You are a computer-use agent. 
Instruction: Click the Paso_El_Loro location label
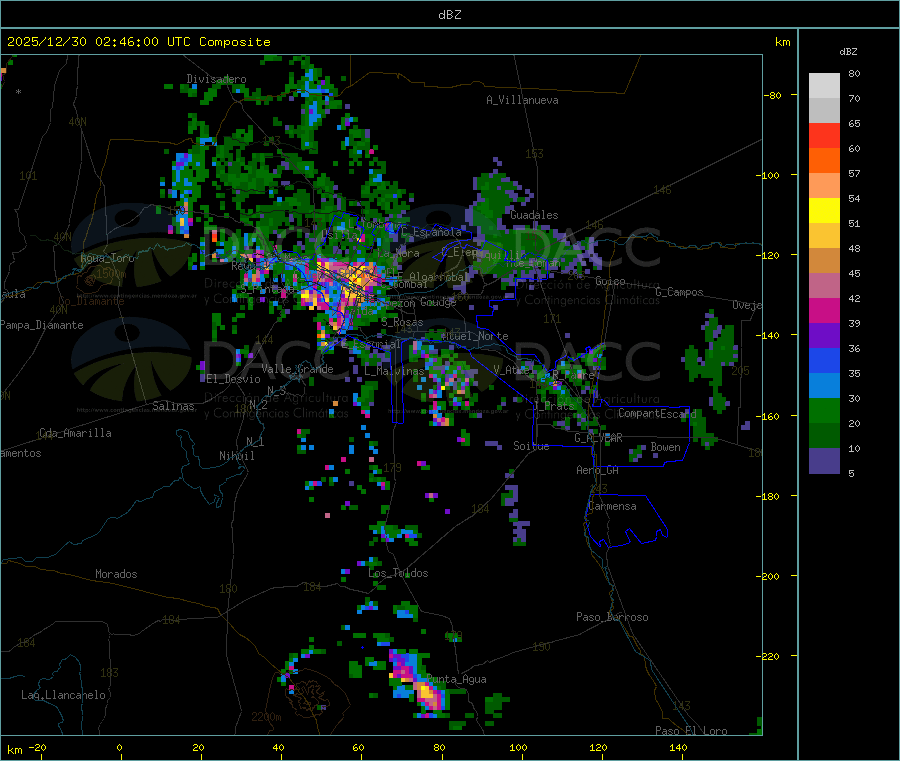tap(691, 731)
